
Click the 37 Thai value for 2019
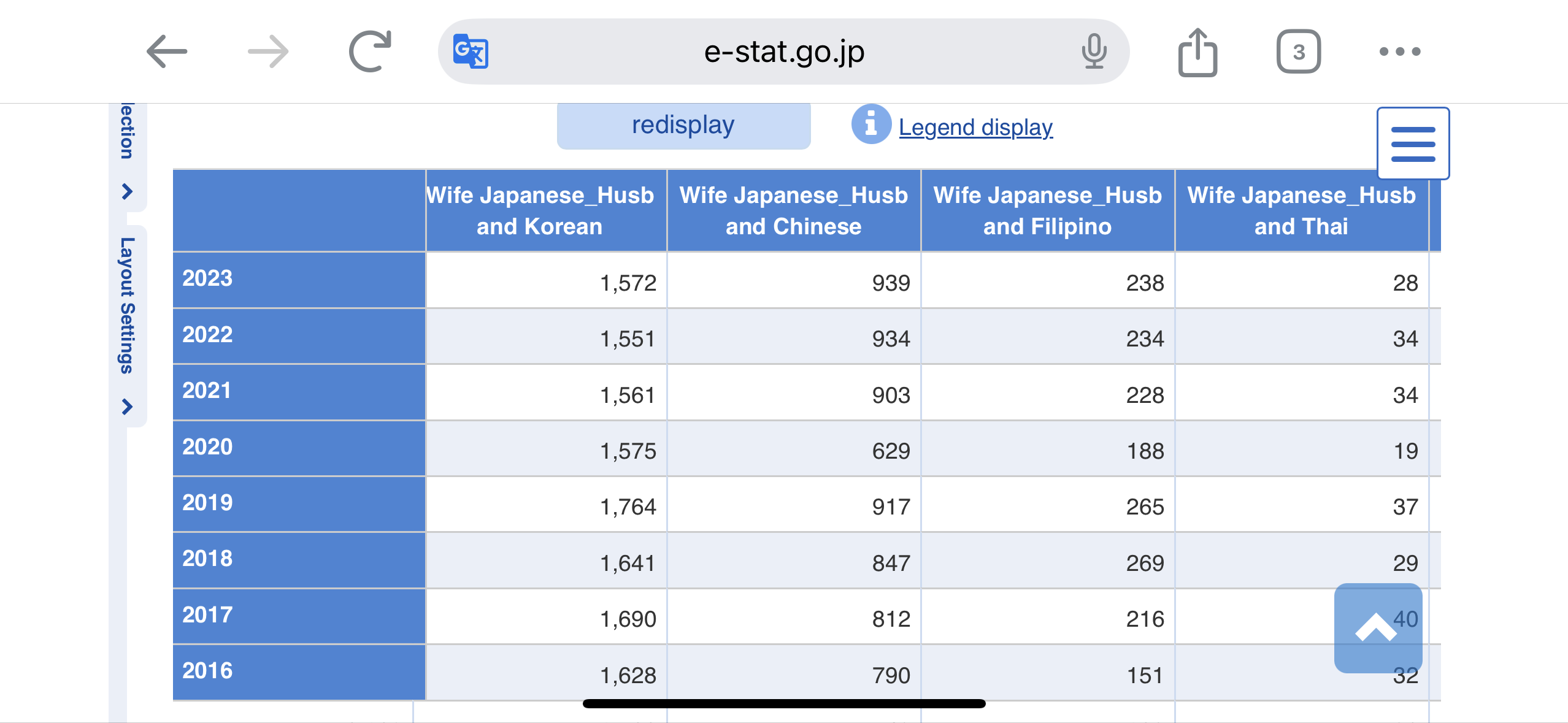coord(1302,505)
